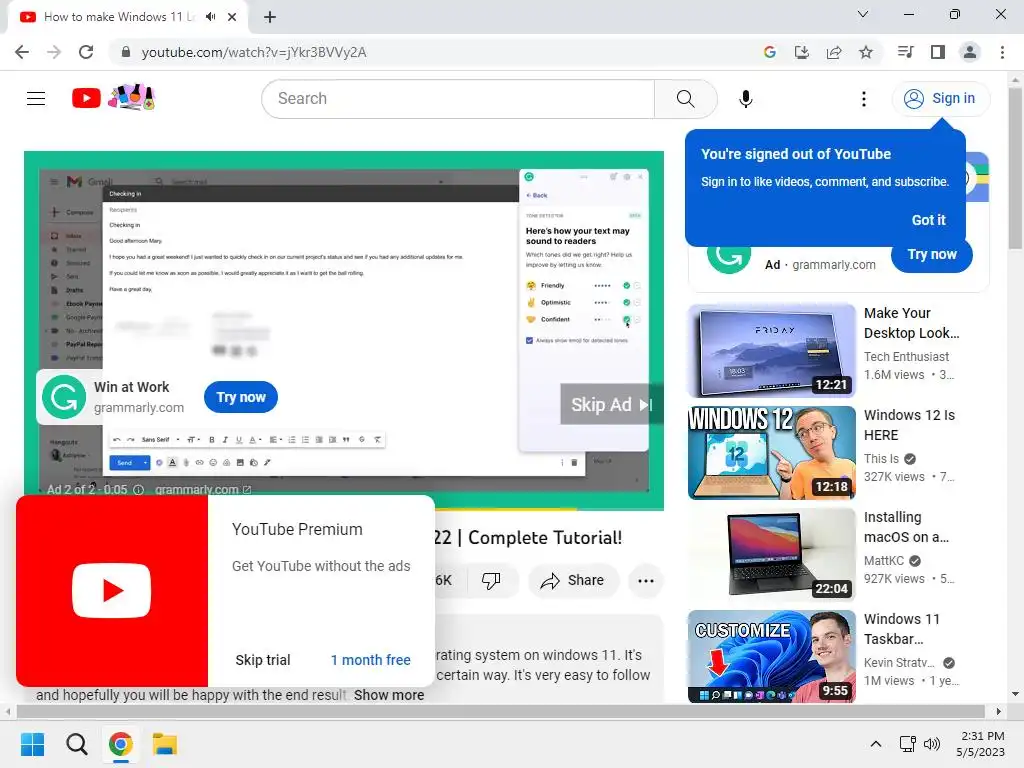This screenshot has height=768, width=1024.
Task: Open Windows 11 Taskbar customize thumbnail
Action: (771, 656)
